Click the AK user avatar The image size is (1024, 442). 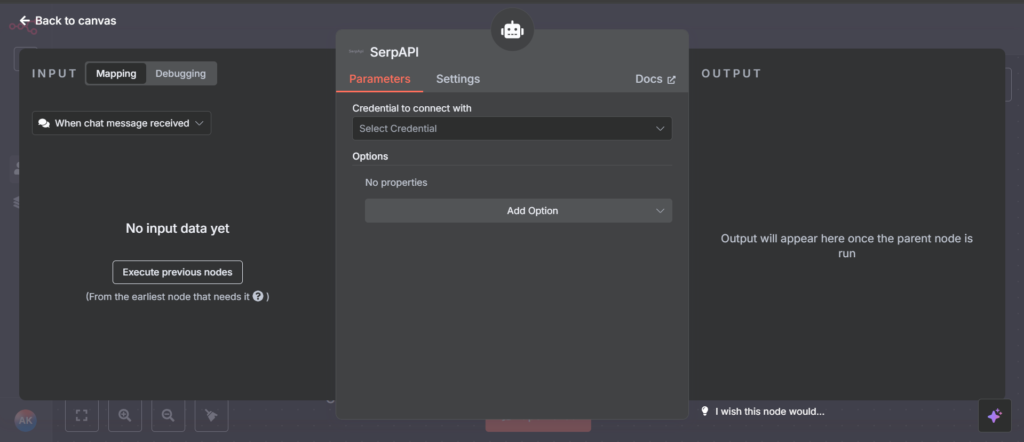[25, 420]
